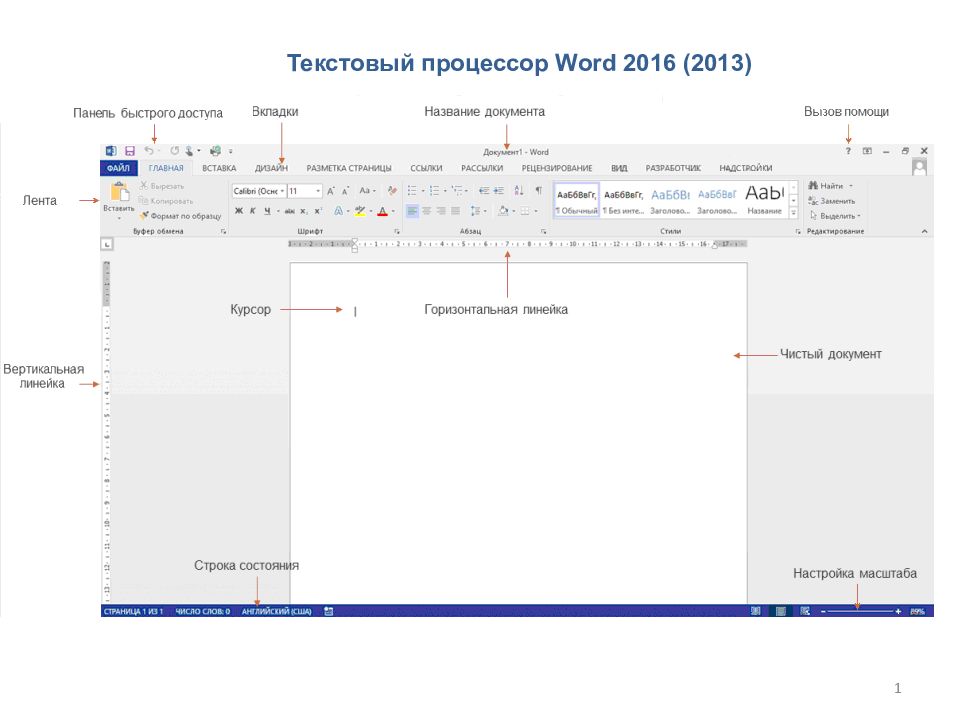Open the РЕЦЕНЗИРОВАНИЕ tab

tap(557, 168)
